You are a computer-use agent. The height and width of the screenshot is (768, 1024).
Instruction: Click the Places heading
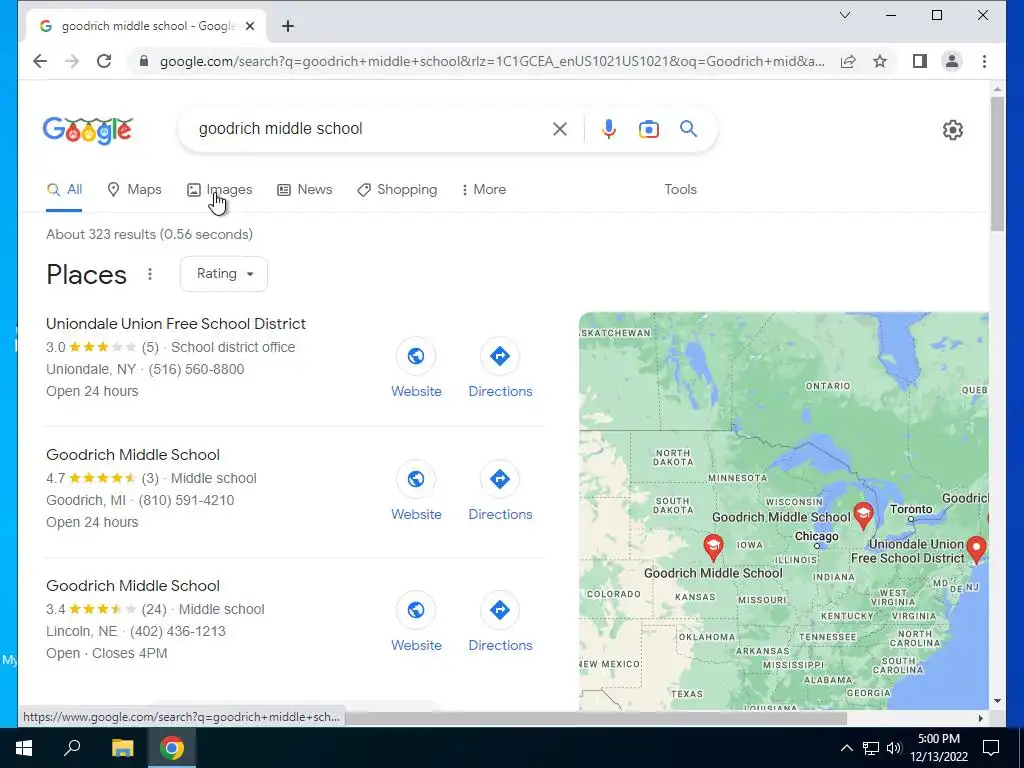[86, 275]
